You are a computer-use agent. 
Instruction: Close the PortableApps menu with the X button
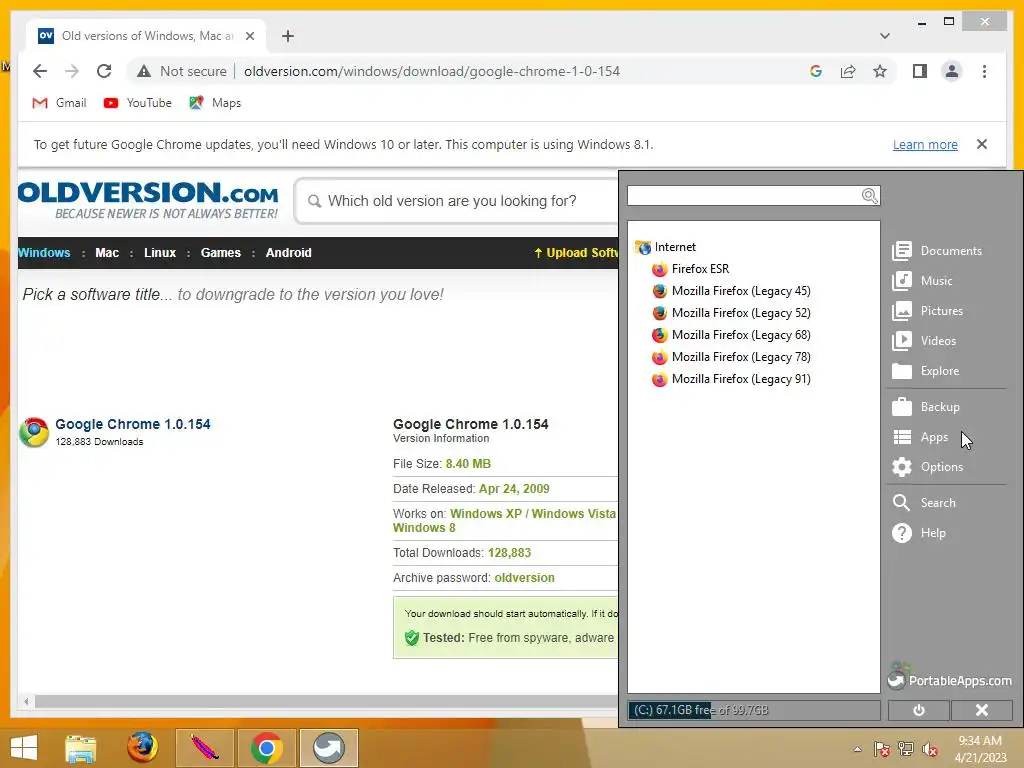[982, 710]
